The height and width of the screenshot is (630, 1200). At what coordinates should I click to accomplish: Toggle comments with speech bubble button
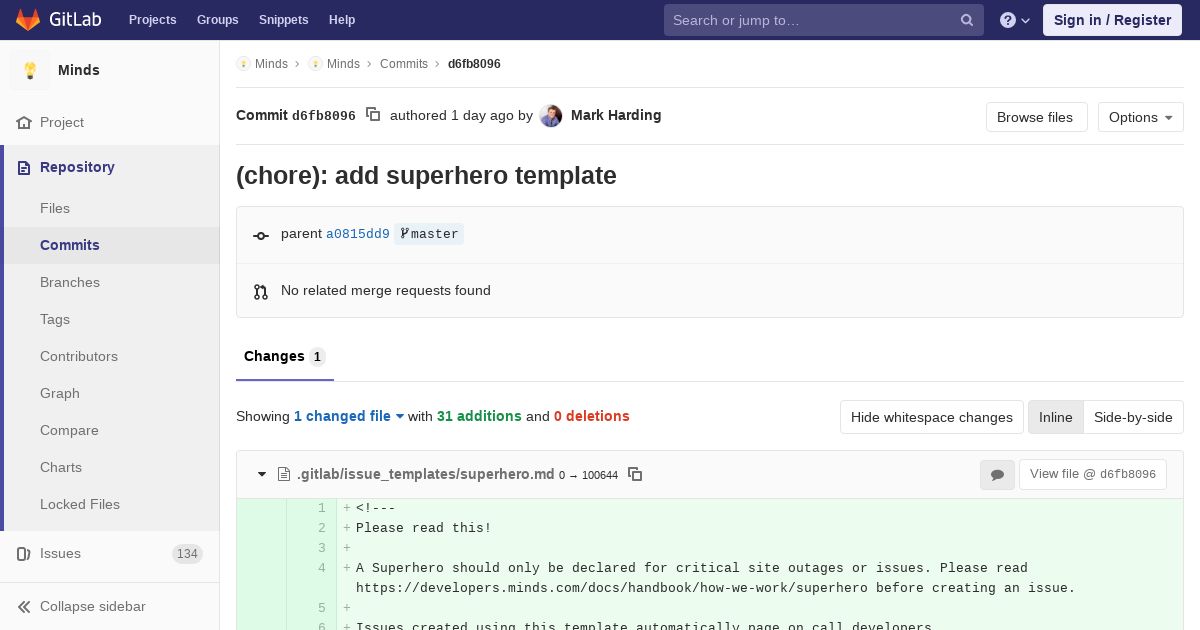coord(997,475)
